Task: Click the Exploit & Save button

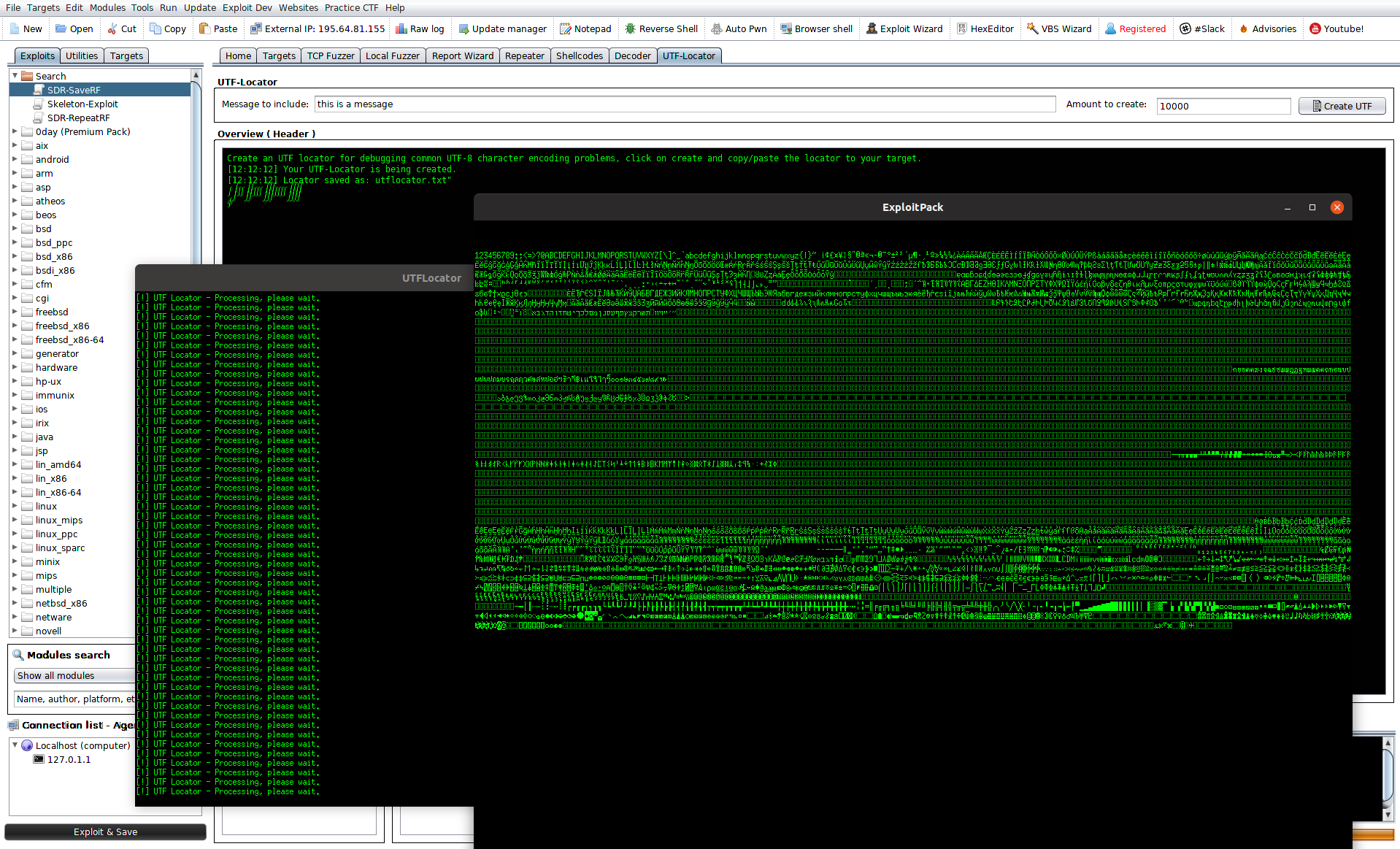Action: click(x=105, y=831)
